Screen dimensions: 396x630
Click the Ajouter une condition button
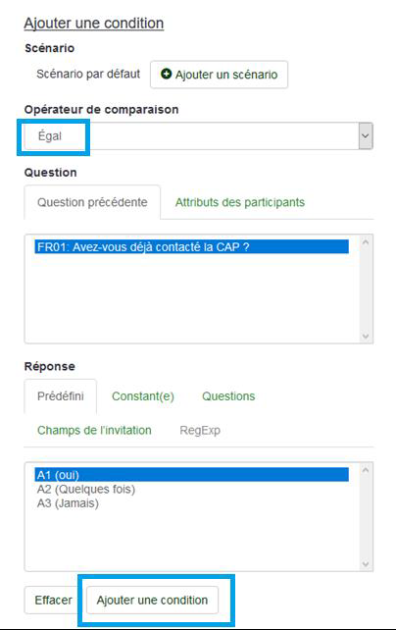tap(152, 600)
